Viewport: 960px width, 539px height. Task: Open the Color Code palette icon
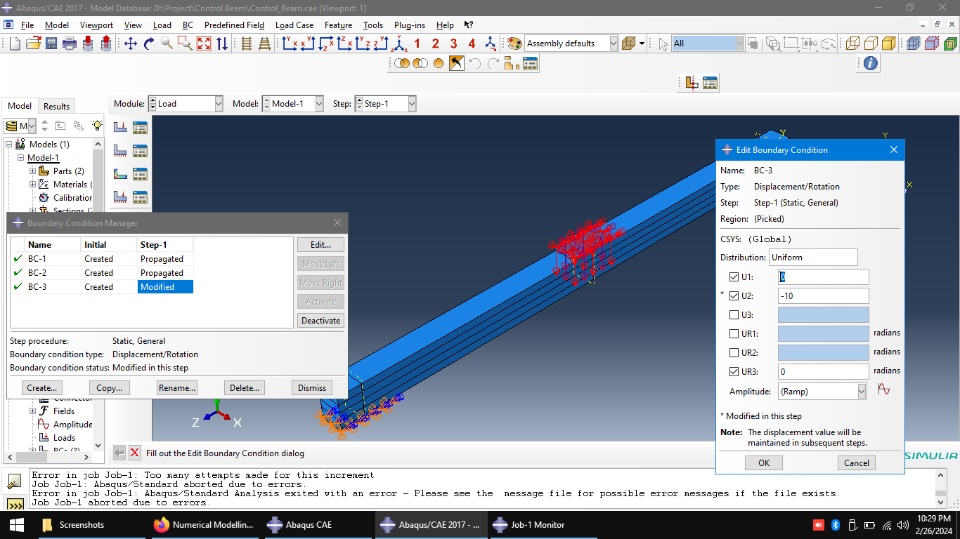514,43
